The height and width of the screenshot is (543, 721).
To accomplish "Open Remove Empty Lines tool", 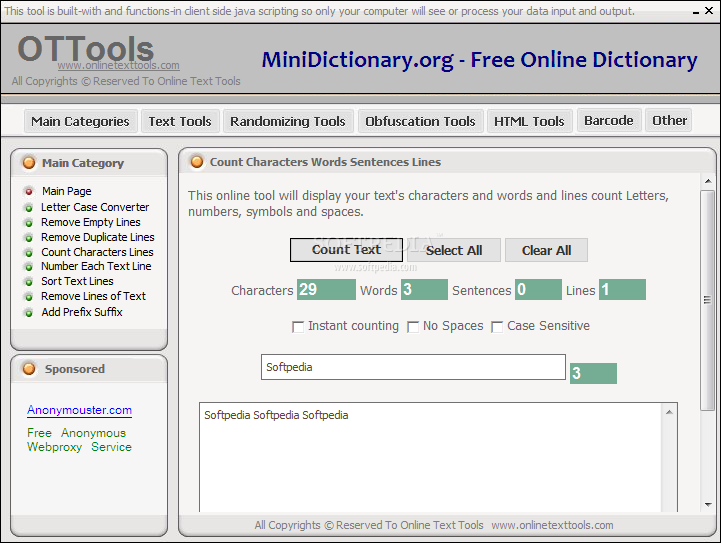I will pos(91,223).
